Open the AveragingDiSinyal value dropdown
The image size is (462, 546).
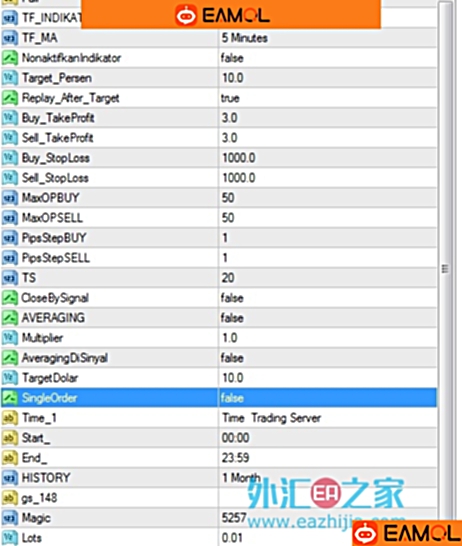point(328,358)
